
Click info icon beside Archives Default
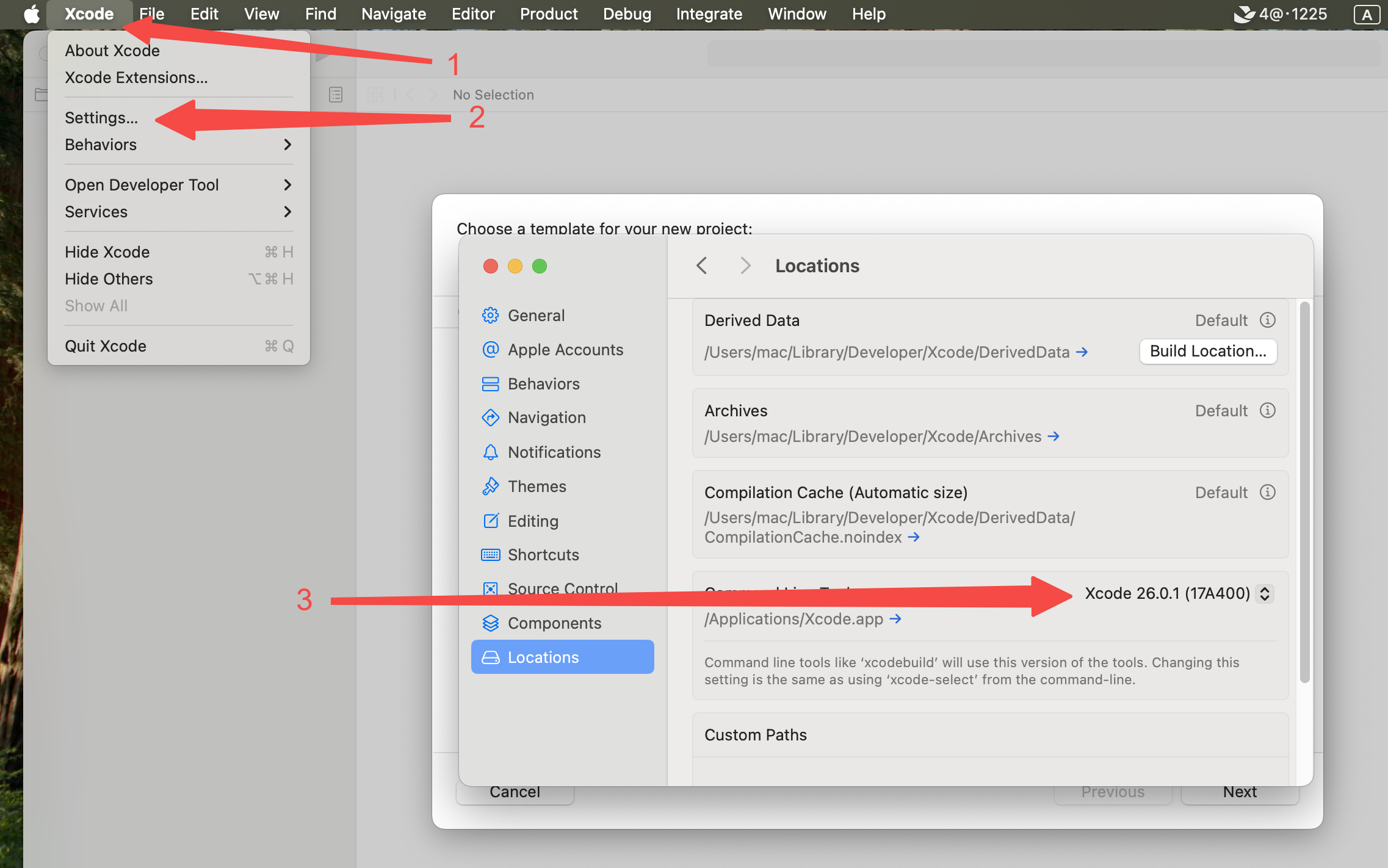(1268, 410)
